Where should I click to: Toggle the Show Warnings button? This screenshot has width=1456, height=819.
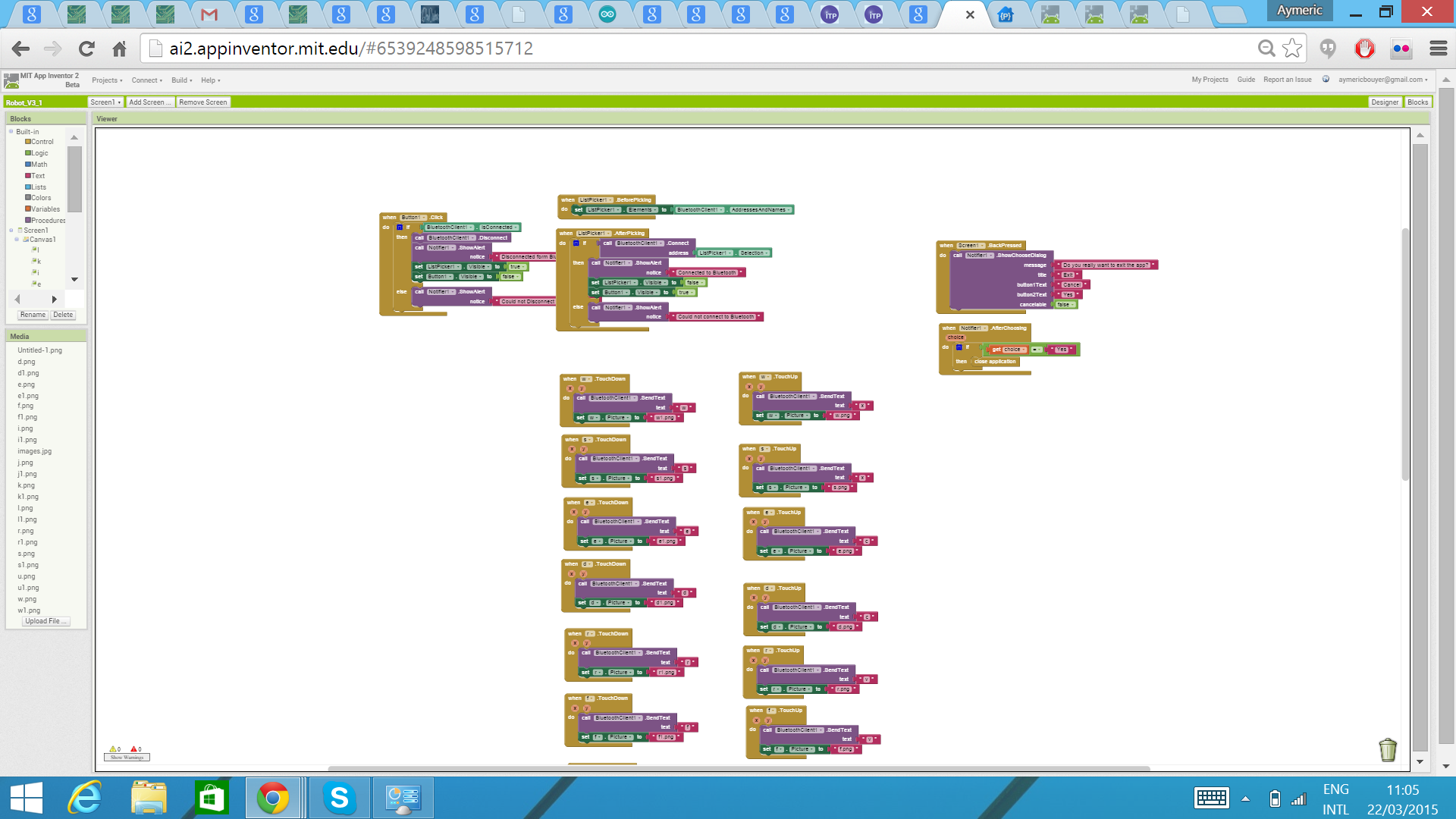coord(127,757)
